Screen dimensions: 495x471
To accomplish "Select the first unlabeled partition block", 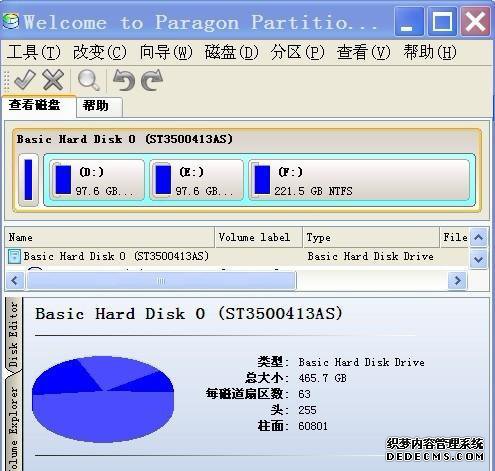I will (28, 180).
